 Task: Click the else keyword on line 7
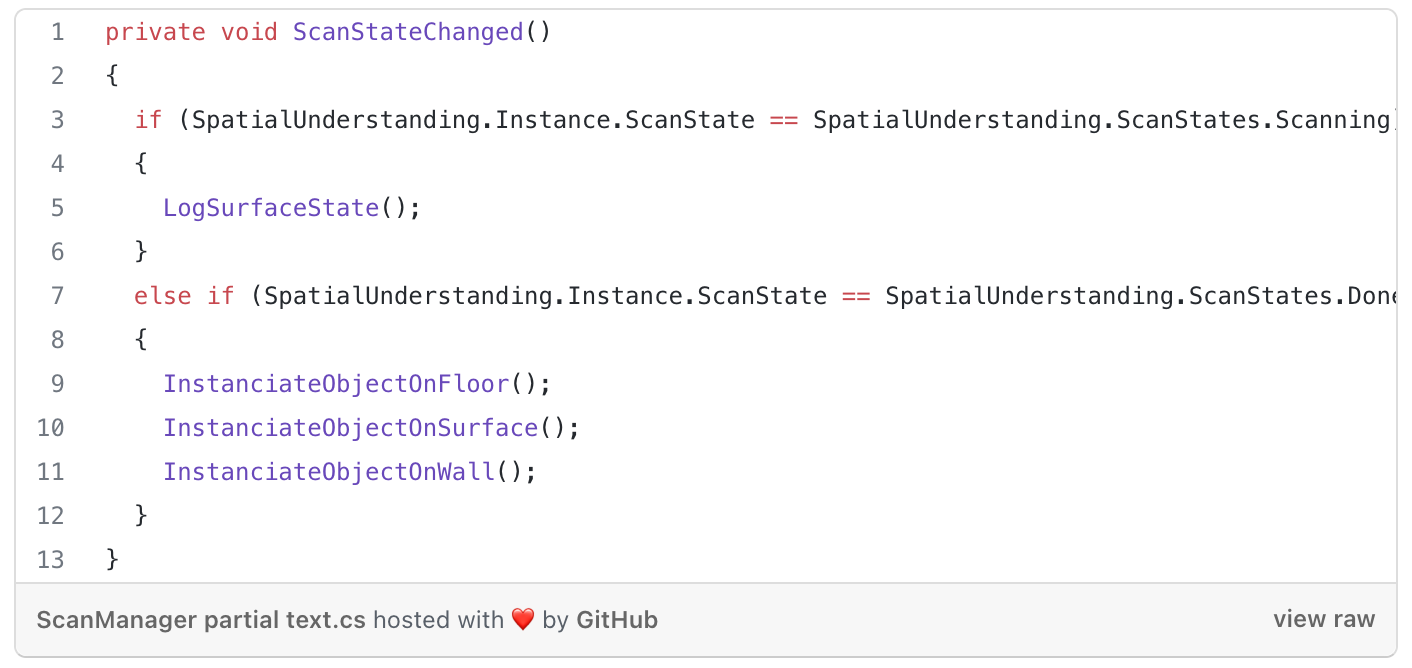[163, 296]
